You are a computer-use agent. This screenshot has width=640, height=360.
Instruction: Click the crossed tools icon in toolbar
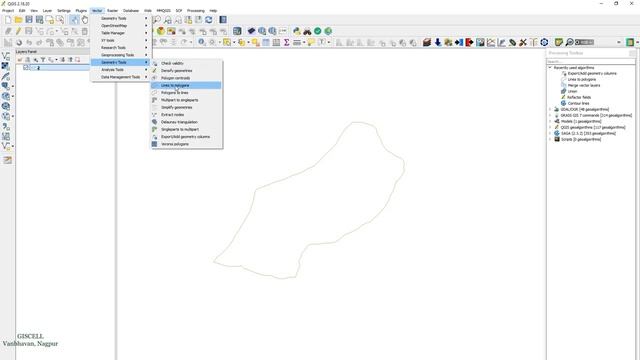(x=523, y=42)
